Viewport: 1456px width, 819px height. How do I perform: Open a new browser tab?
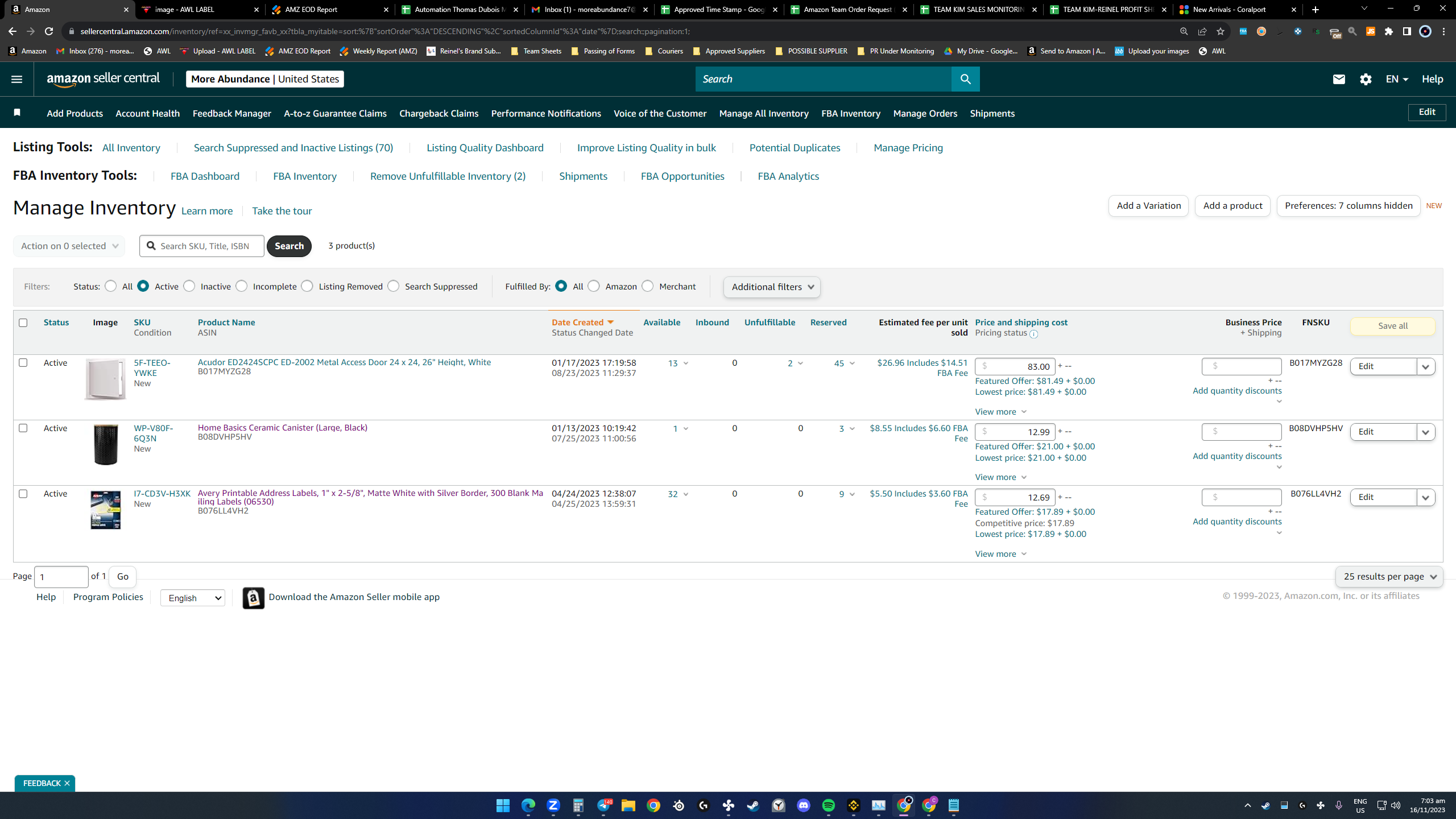point(1315,10)
